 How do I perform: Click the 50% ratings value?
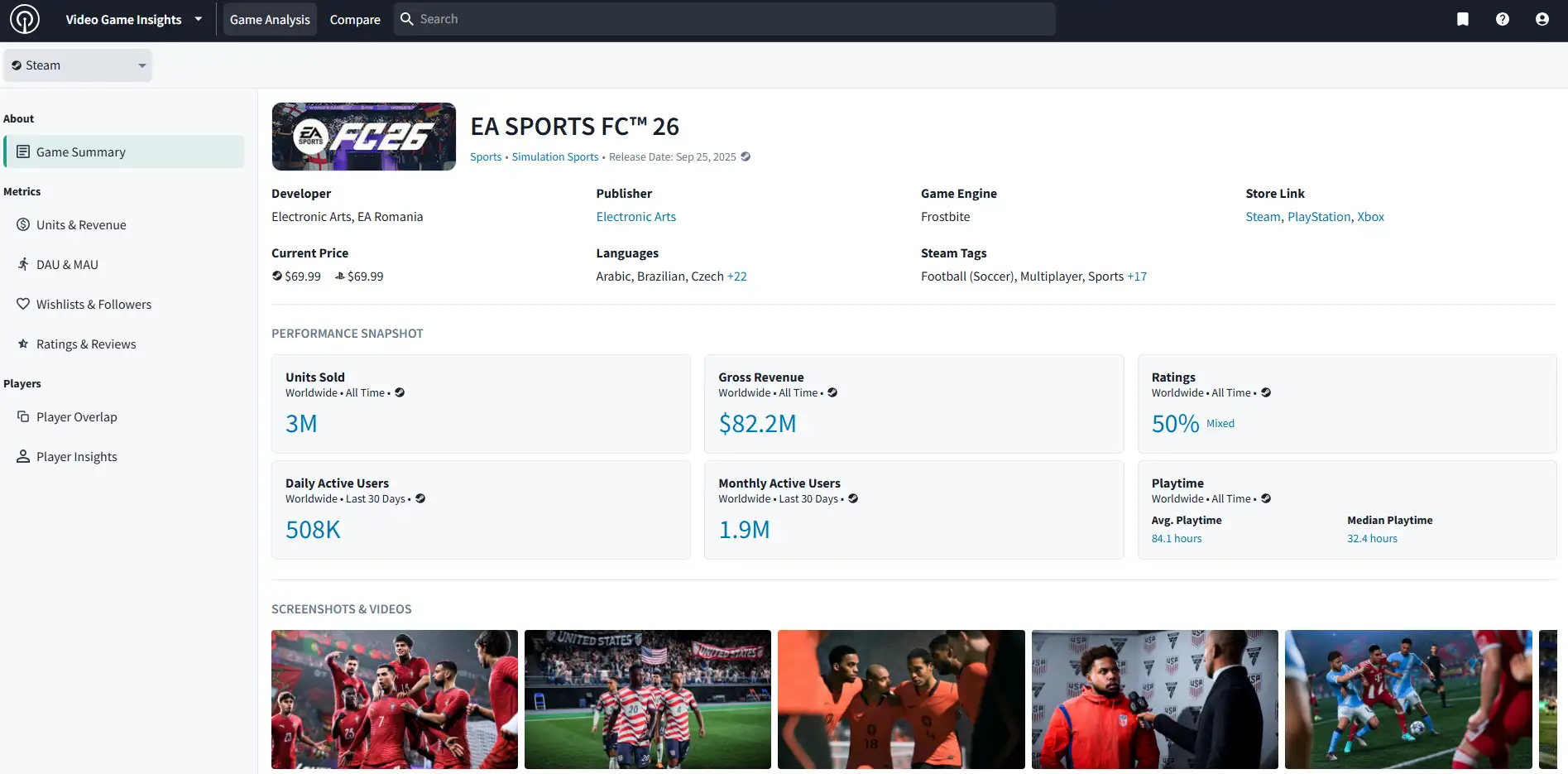click(1175, 424)
